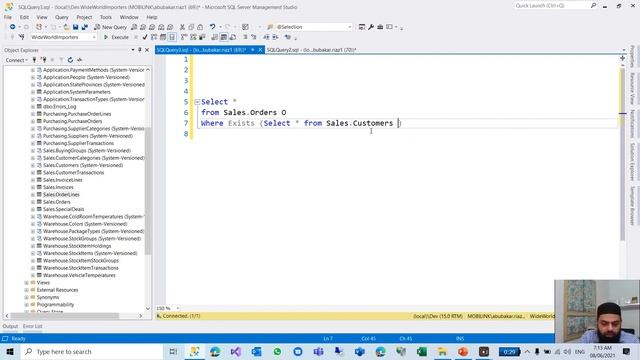Viewport: 640px width, 360px height.
Task: Click the Undo arrow icon
Action: (x=212, y=27)
